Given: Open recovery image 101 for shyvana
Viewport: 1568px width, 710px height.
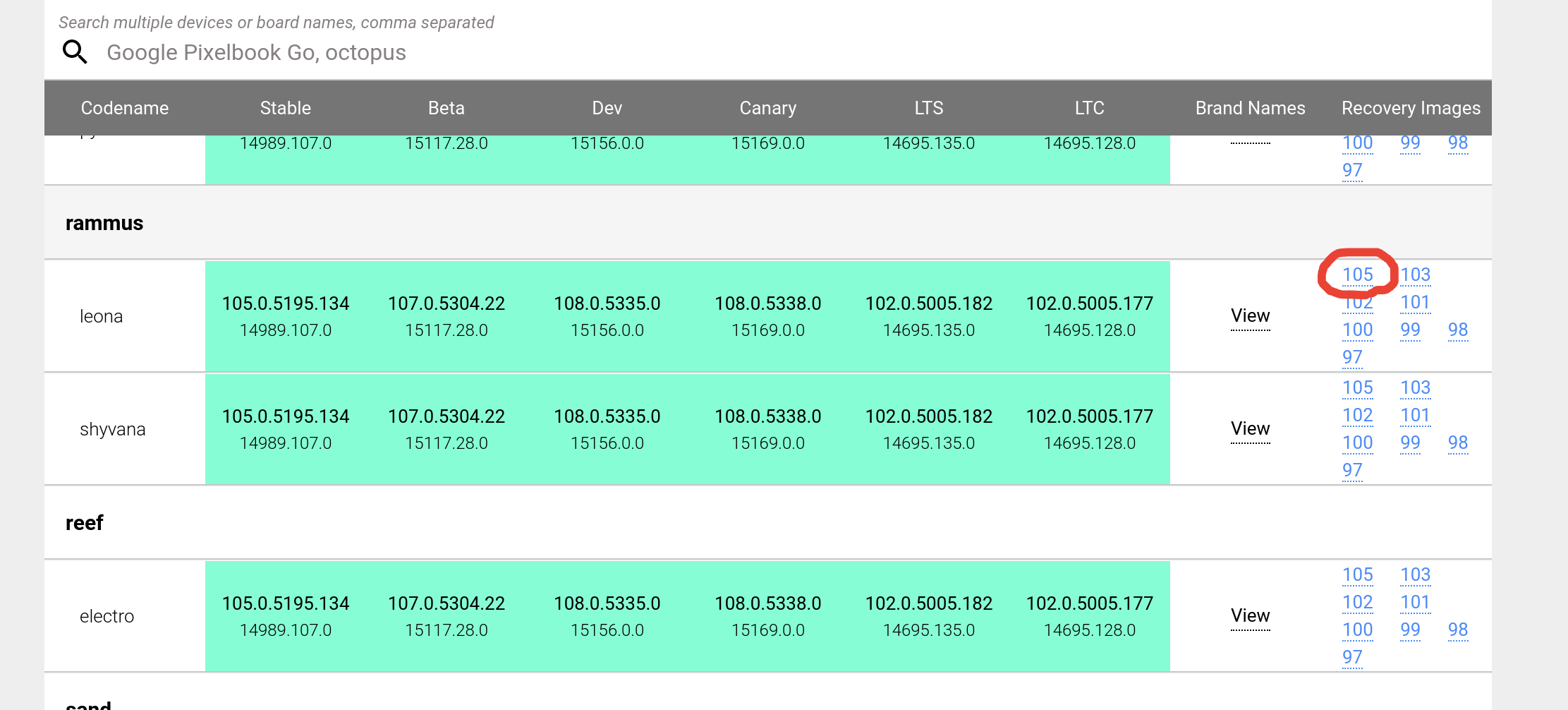Looking at the screenshot, I should coord(1415,415).
